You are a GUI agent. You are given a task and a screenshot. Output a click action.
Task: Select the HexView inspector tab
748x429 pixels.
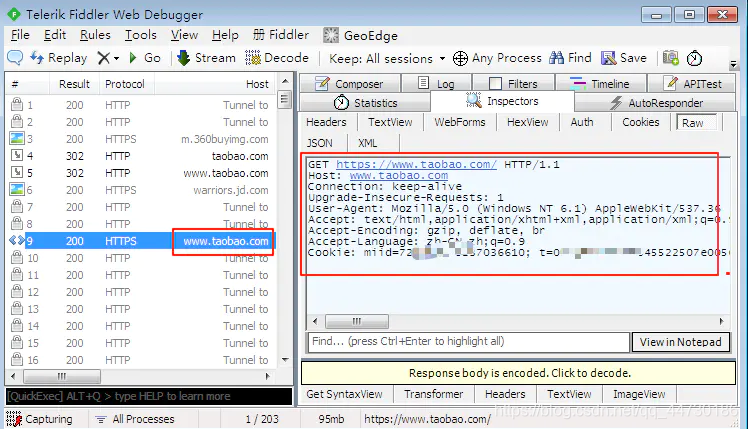tap(528, 122)
